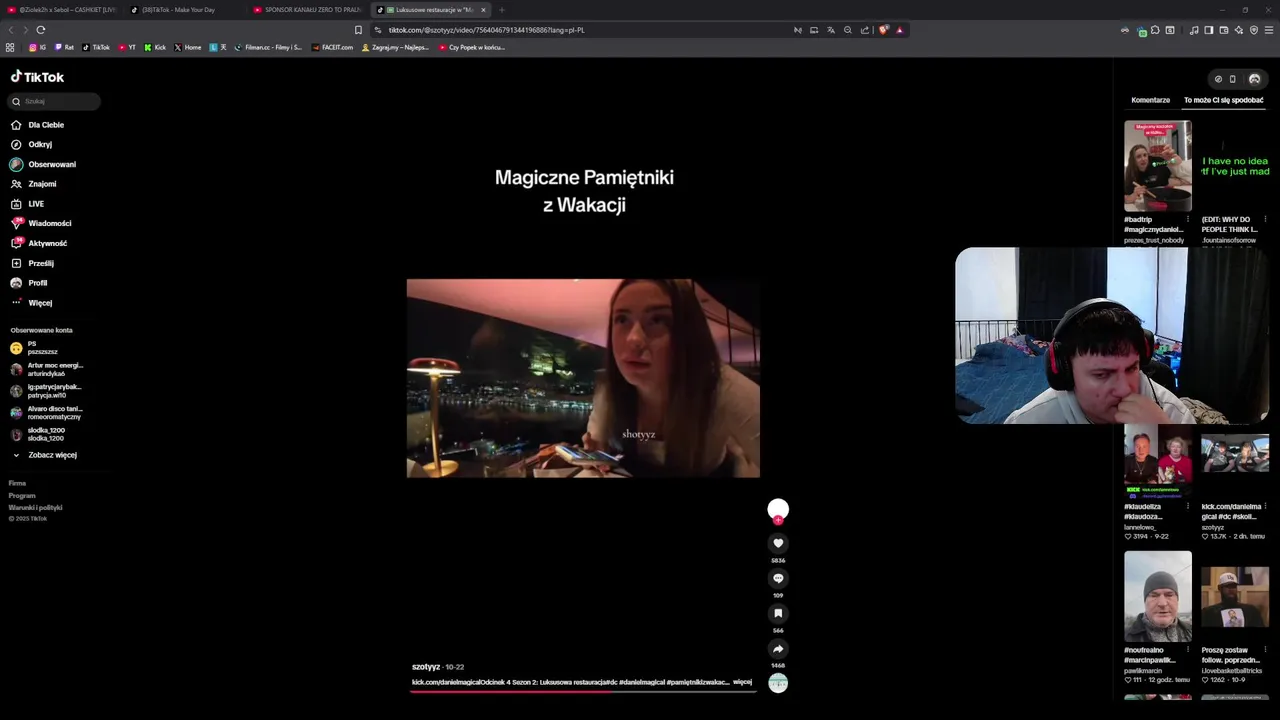
Task: Open browser hamburger main menu
Action: (1269, 30)
